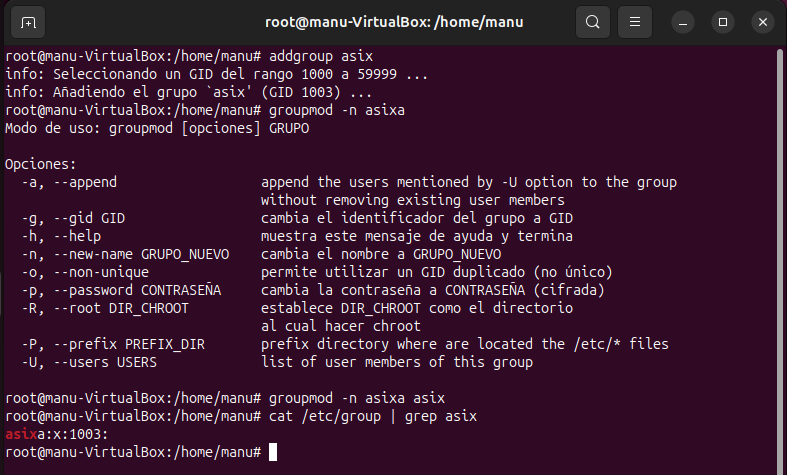Click the "--users USERS" option text
787x475 pixels.
(103, 362)
